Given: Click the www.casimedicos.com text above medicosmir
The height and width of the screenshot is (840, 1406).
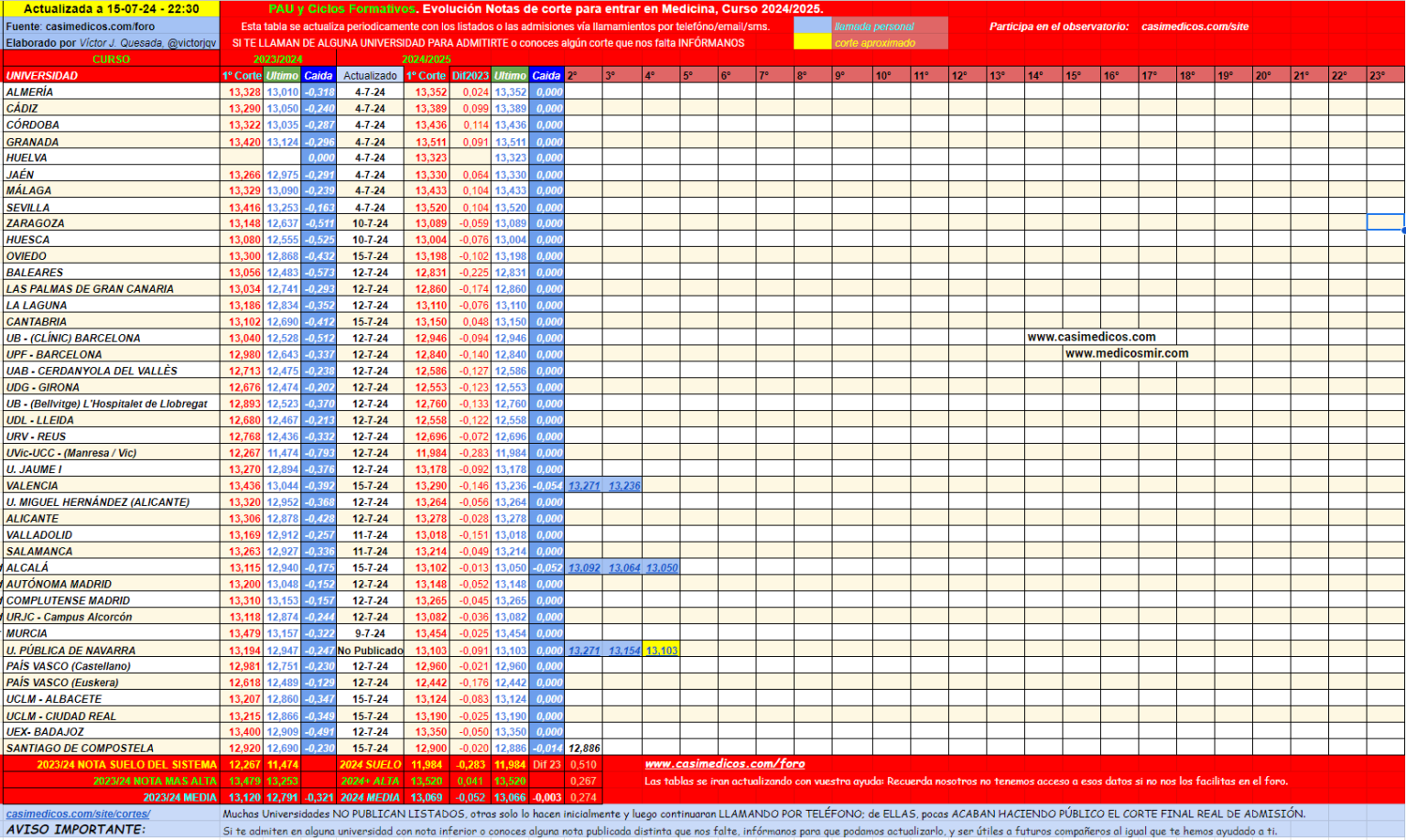Looking at the screenshot, I should tap(1091, 337).
